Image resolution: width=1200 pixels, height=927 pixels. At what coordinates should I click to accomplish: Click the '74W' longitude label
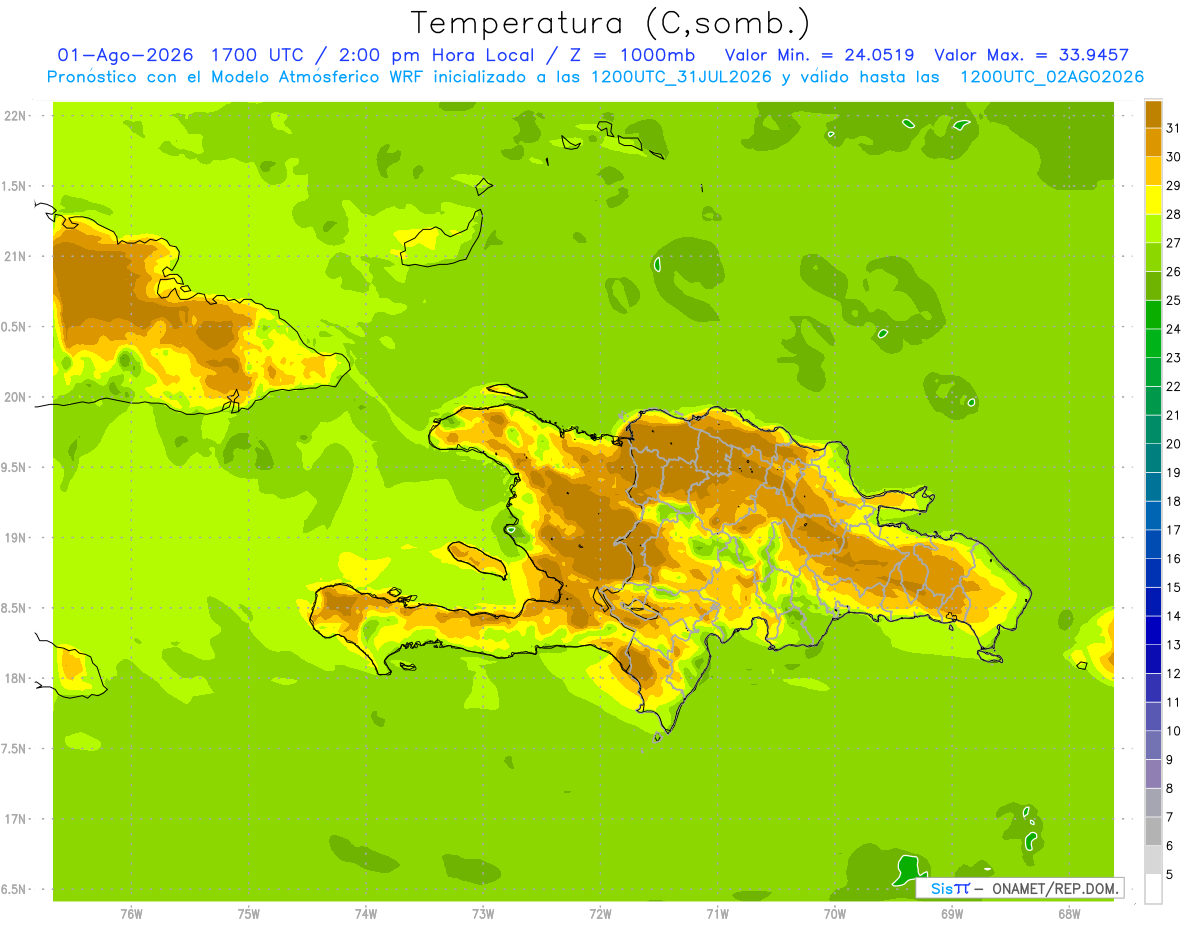(366, 914)
